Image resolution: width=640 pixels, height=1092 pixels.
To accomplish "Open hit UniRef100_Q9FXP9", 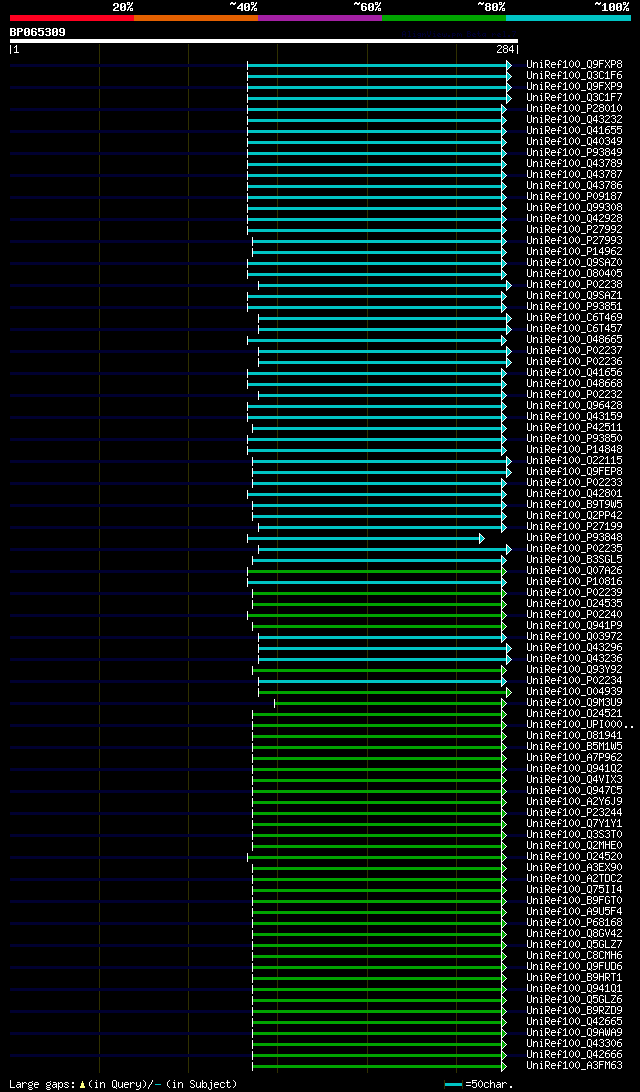I will [x=575, y=87].
